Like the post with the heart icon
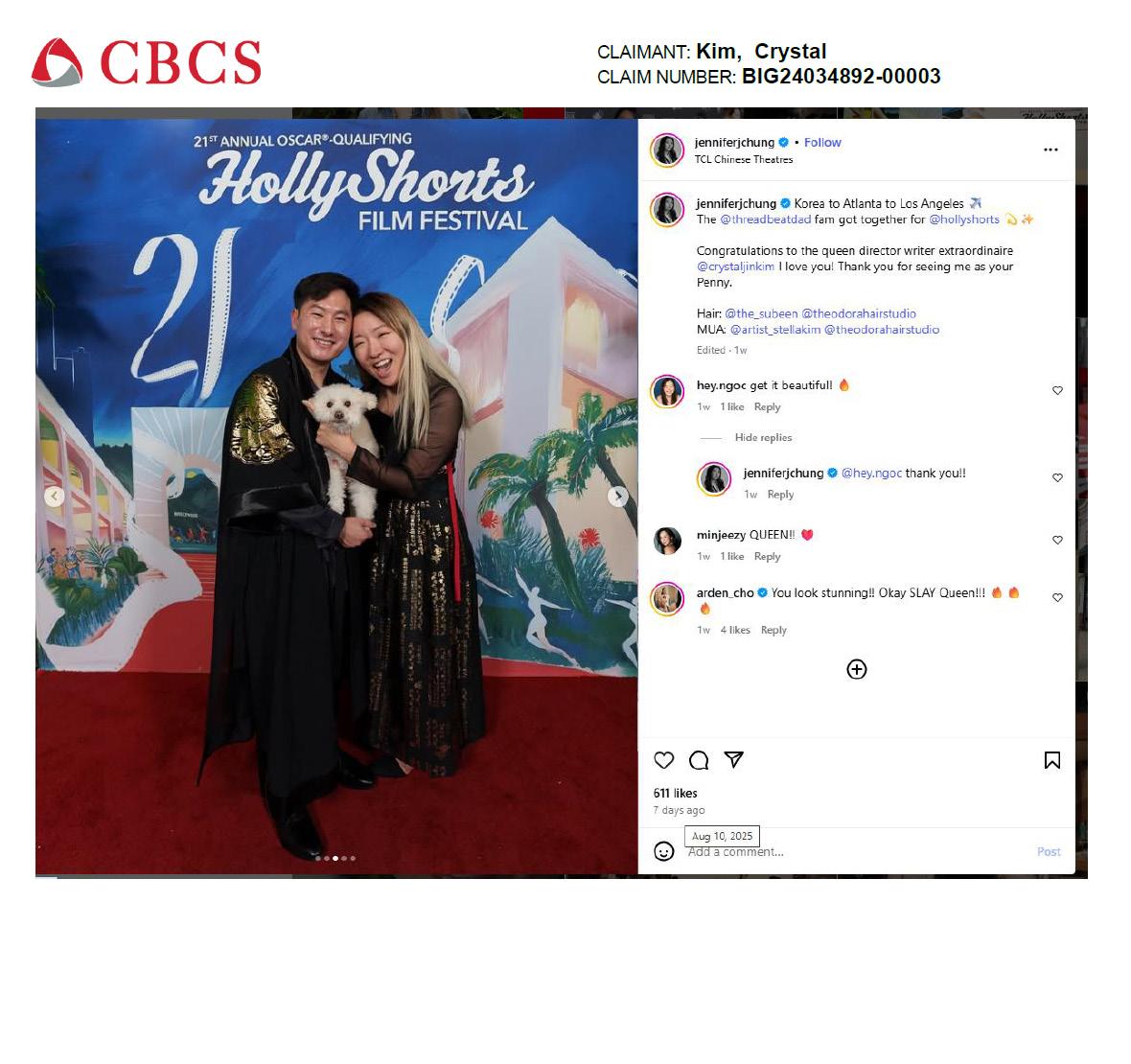 pyautogui.click(x=663, y=759)
